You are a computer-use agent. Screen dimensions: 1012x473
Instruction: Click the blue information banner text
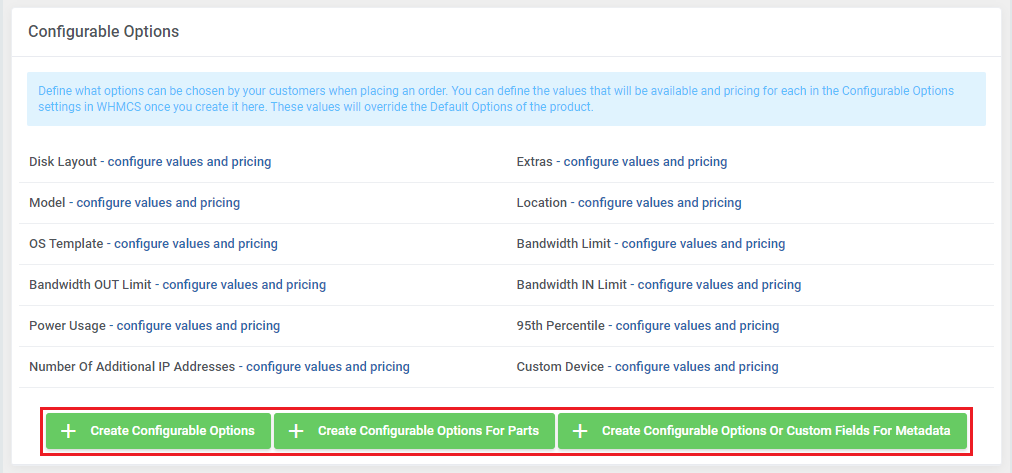pyautogui.click(x=495, y=98)
